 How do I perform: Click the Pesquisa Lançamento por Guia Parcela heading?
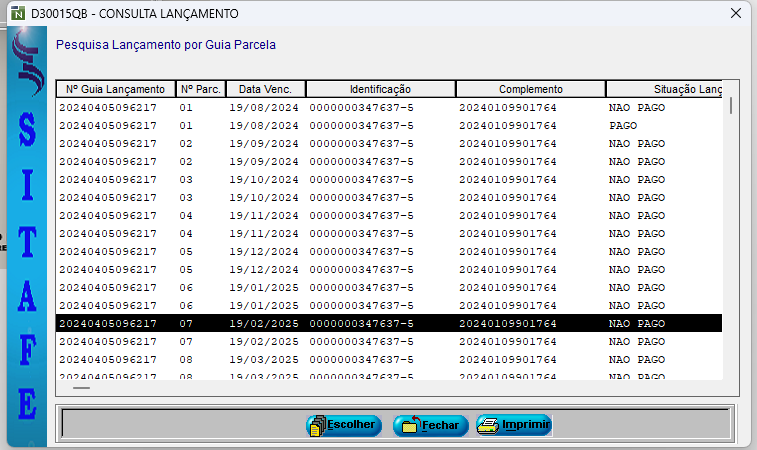(x=166, y=45)
